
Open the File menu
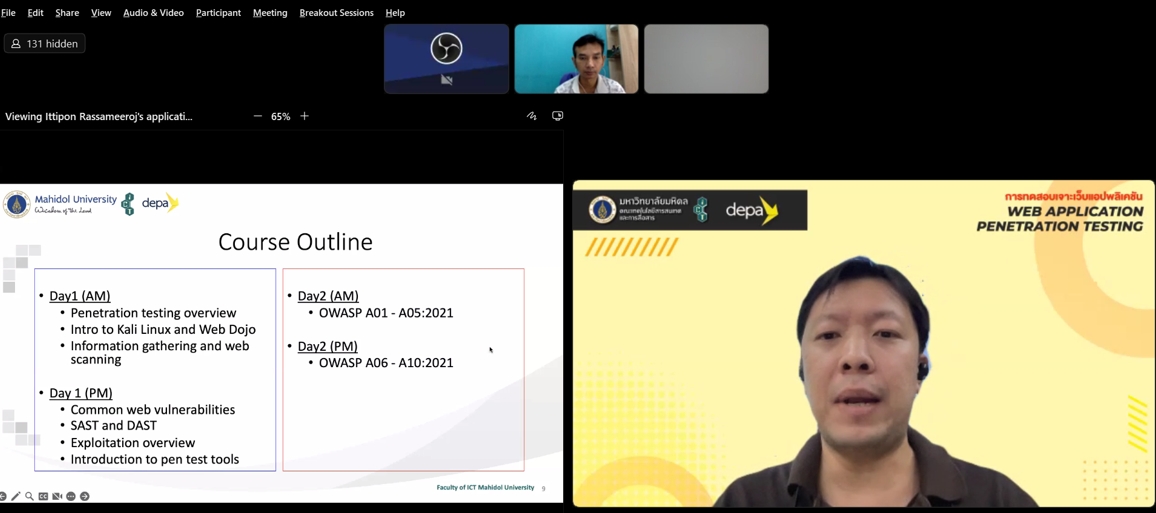click(x=8, y=13)
